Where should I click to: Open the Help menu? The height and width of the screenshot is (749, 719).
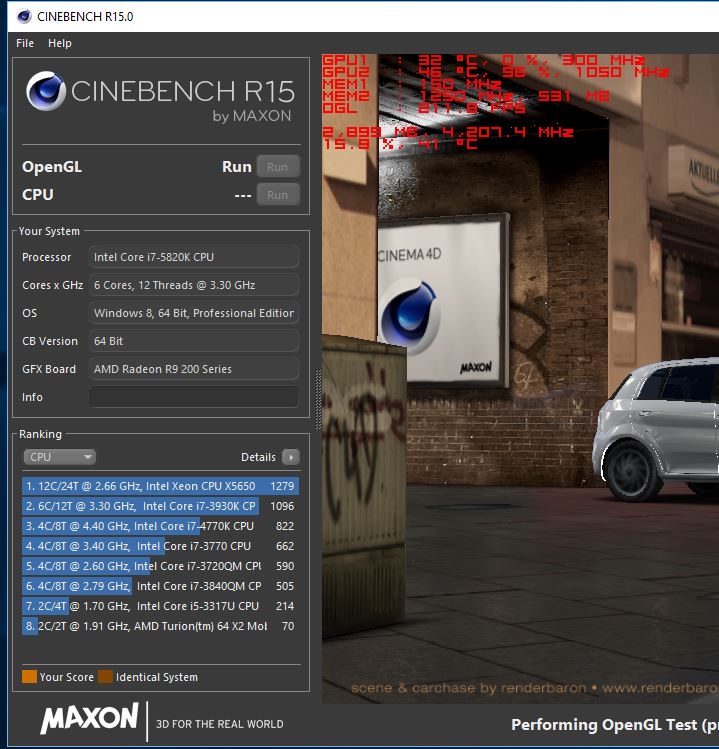(x=60, y=43)
